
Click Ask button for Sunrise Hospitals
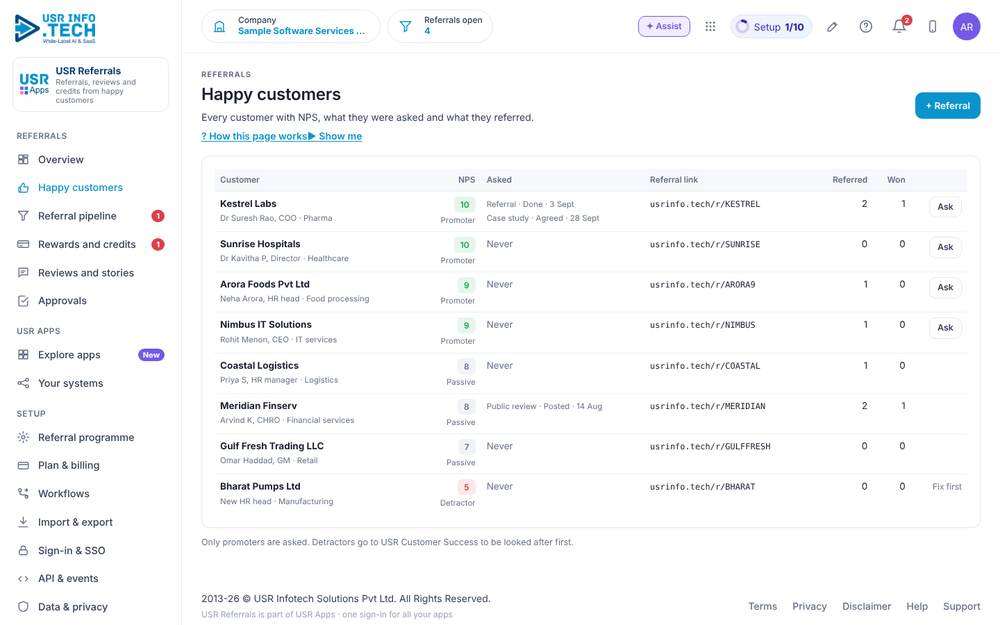click(945, 247)
